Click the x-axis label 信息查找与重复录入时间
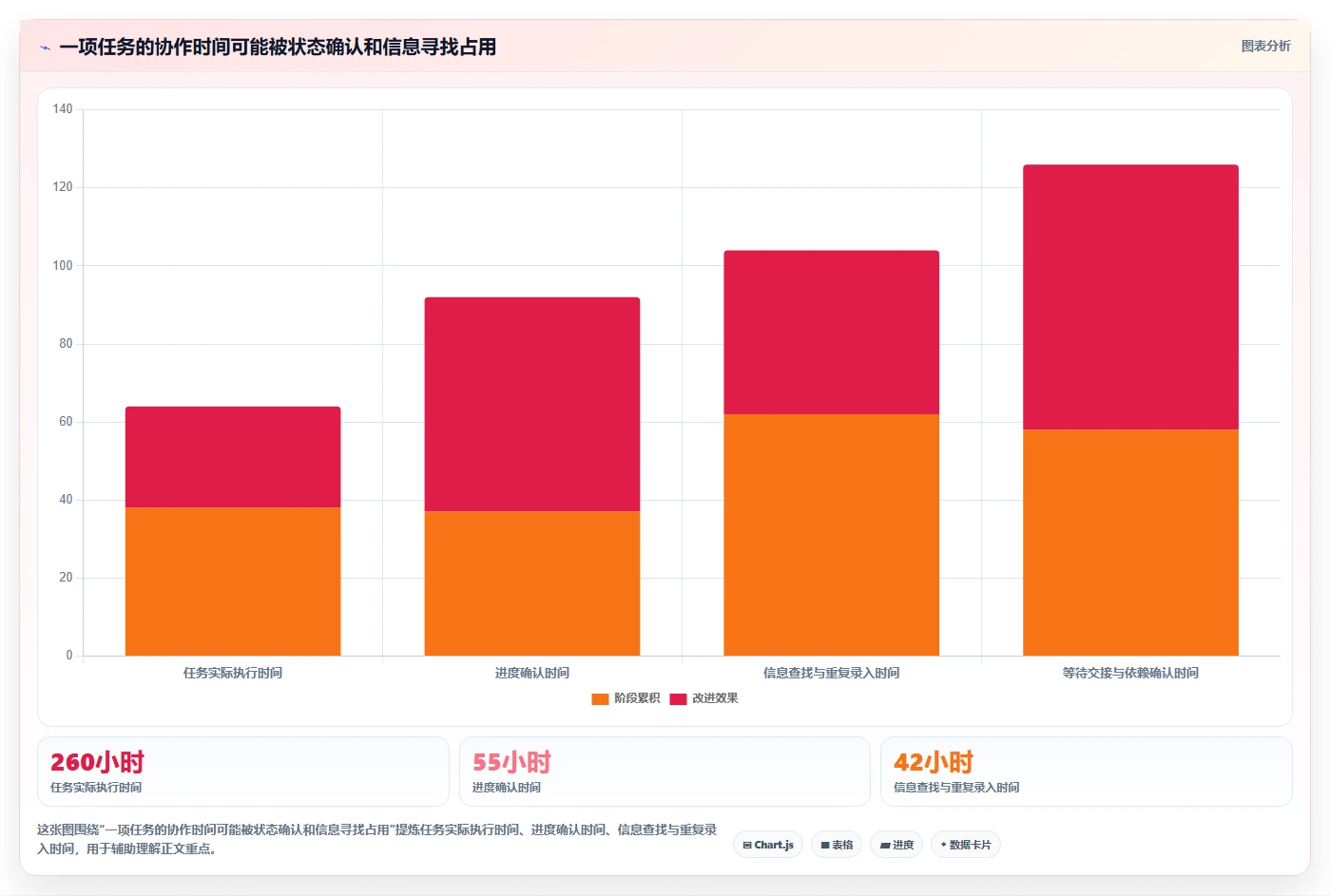The width and height of the screenshot is (1330, 896). (x=832, y=673)
